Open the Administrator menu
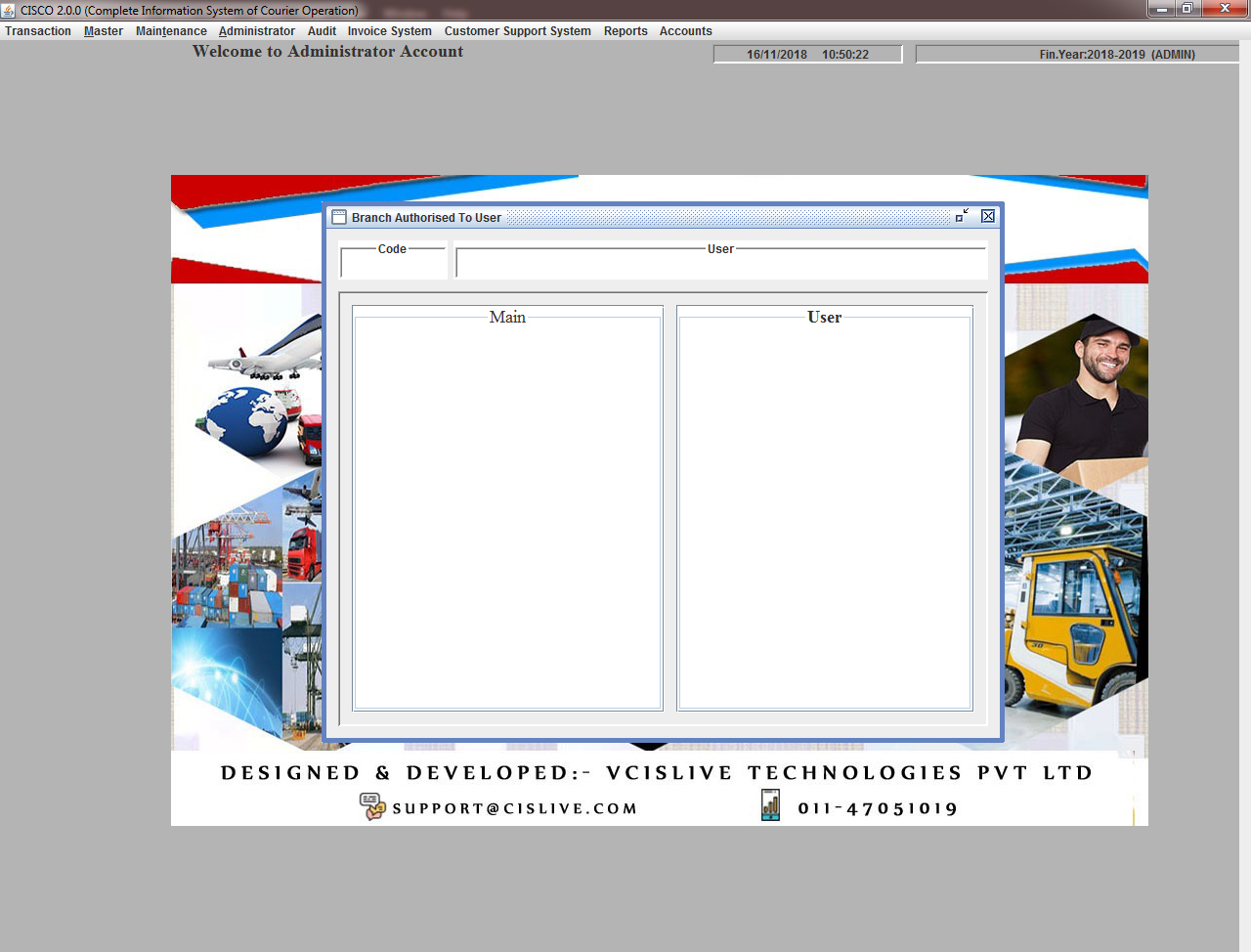 (x=257, y=31)
